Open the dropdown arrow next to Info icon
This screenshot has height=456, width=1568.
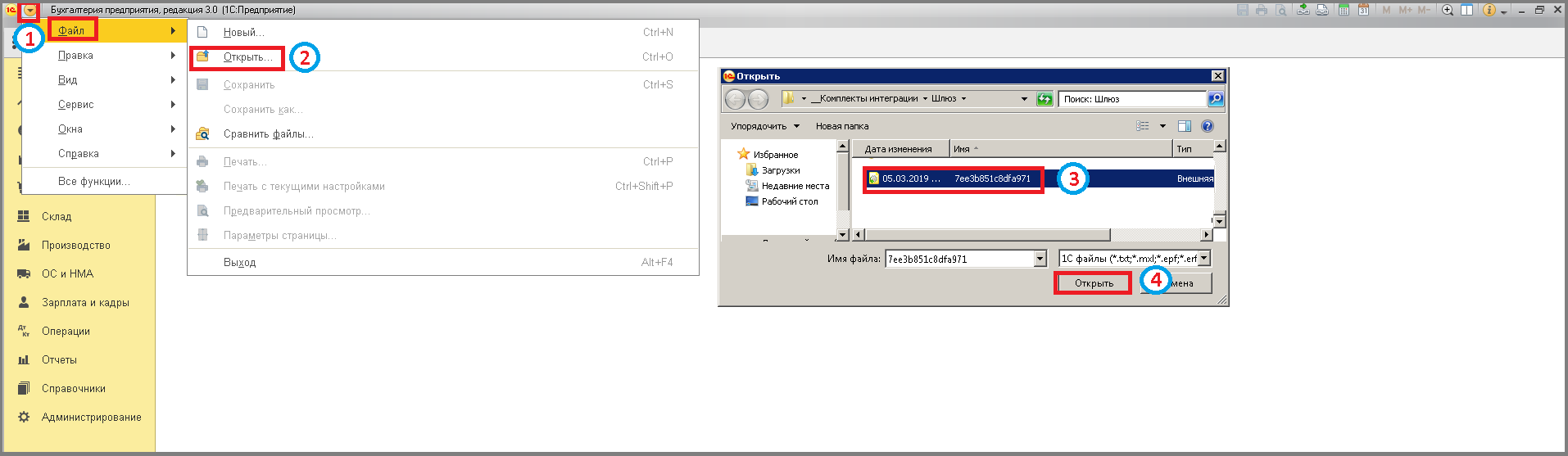click(1503, 11)
